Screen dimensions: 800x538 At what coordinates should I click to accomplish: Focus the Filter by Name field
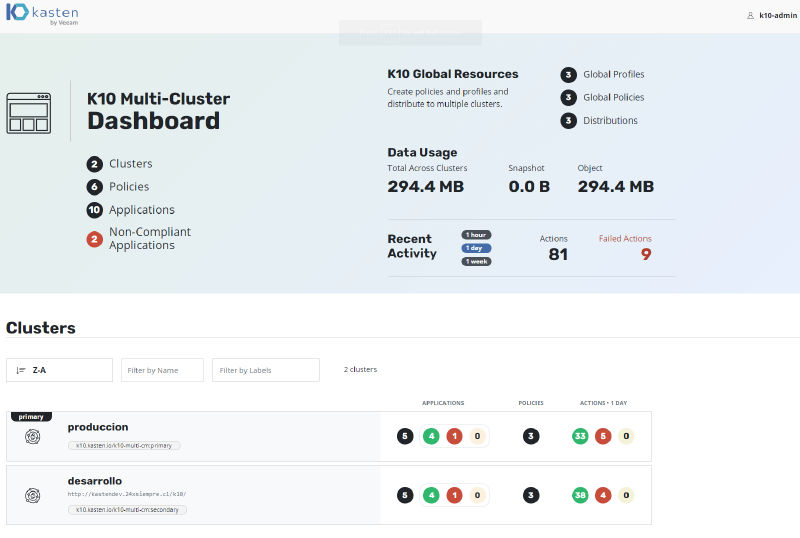[162, 370]
